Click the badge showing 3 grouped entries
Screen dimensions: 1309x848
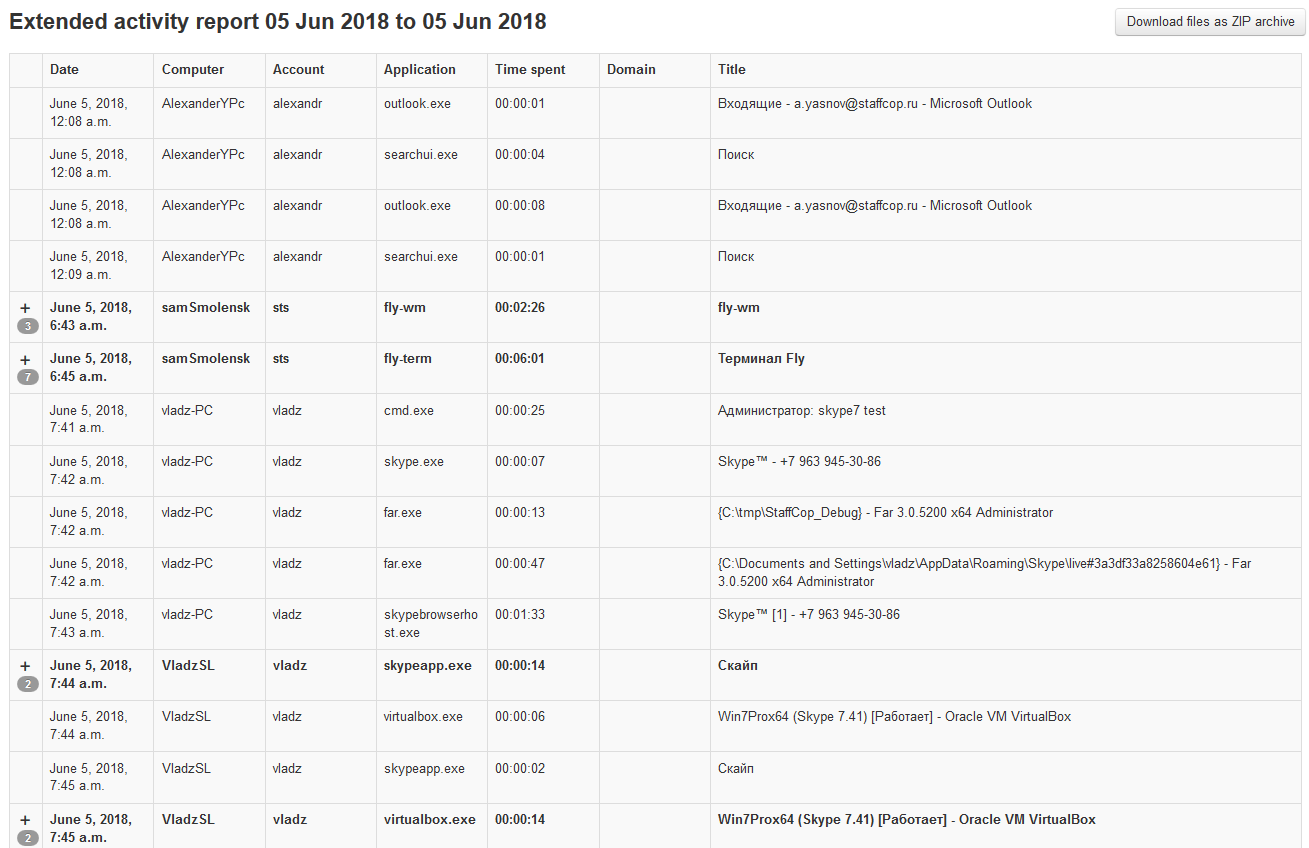tap(27, 326)
